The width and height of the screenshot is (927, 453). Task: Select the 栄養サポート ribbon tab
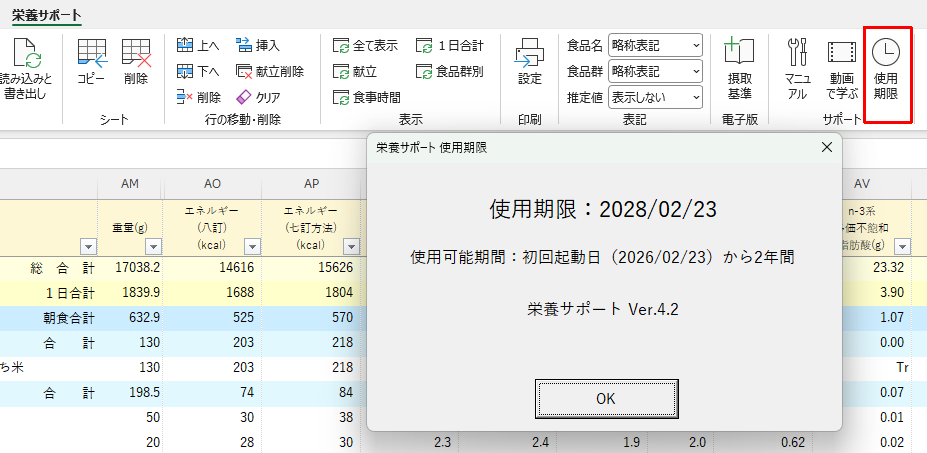coord(47,16)
